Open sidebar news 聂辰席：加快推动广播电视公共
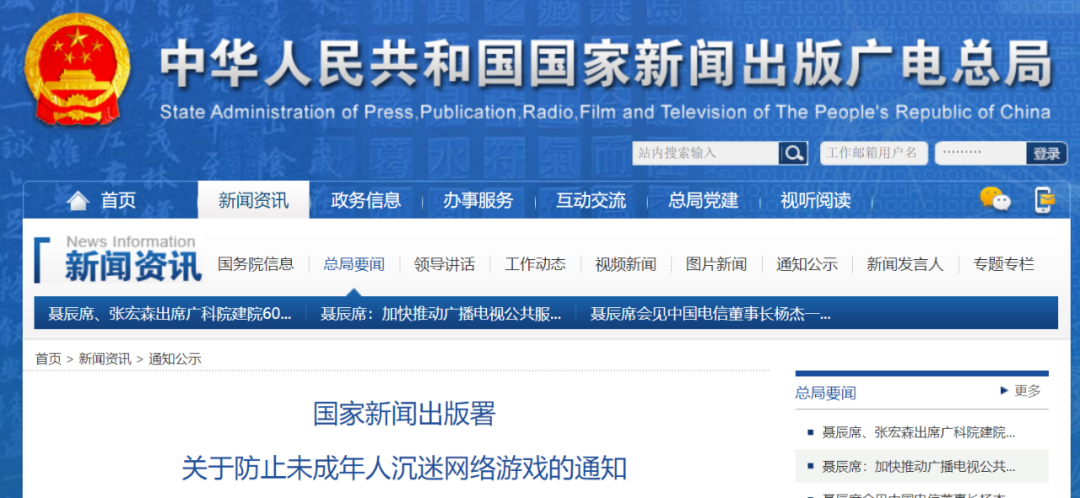The image size is (1080, 498). (x=918, y=466)
